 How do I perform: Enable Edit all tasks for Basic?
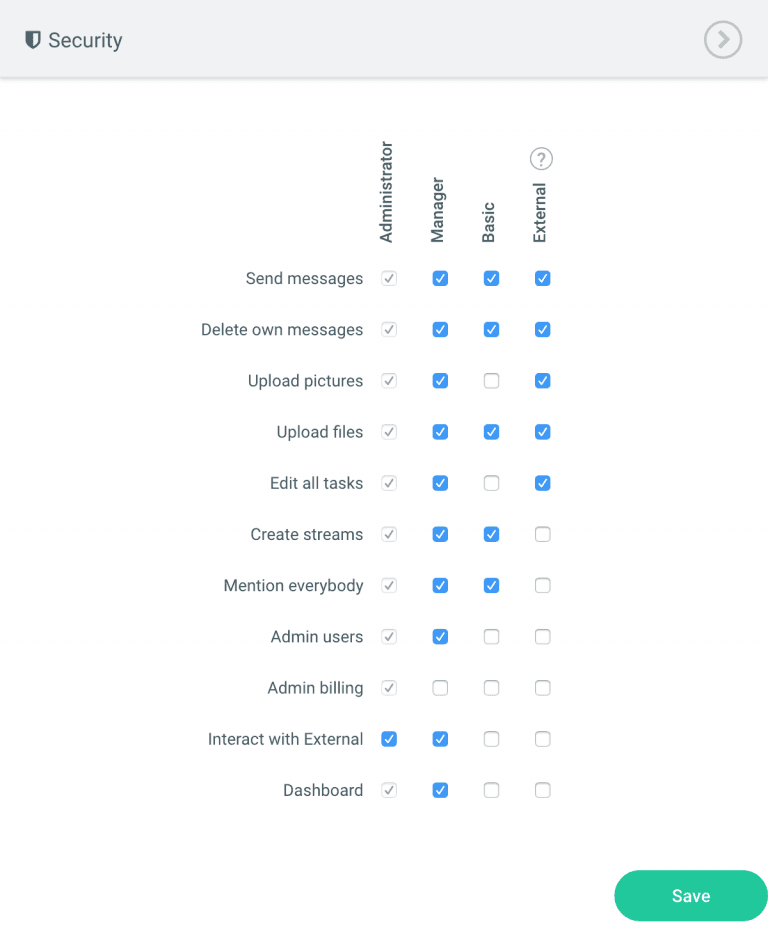click(491, 483)
